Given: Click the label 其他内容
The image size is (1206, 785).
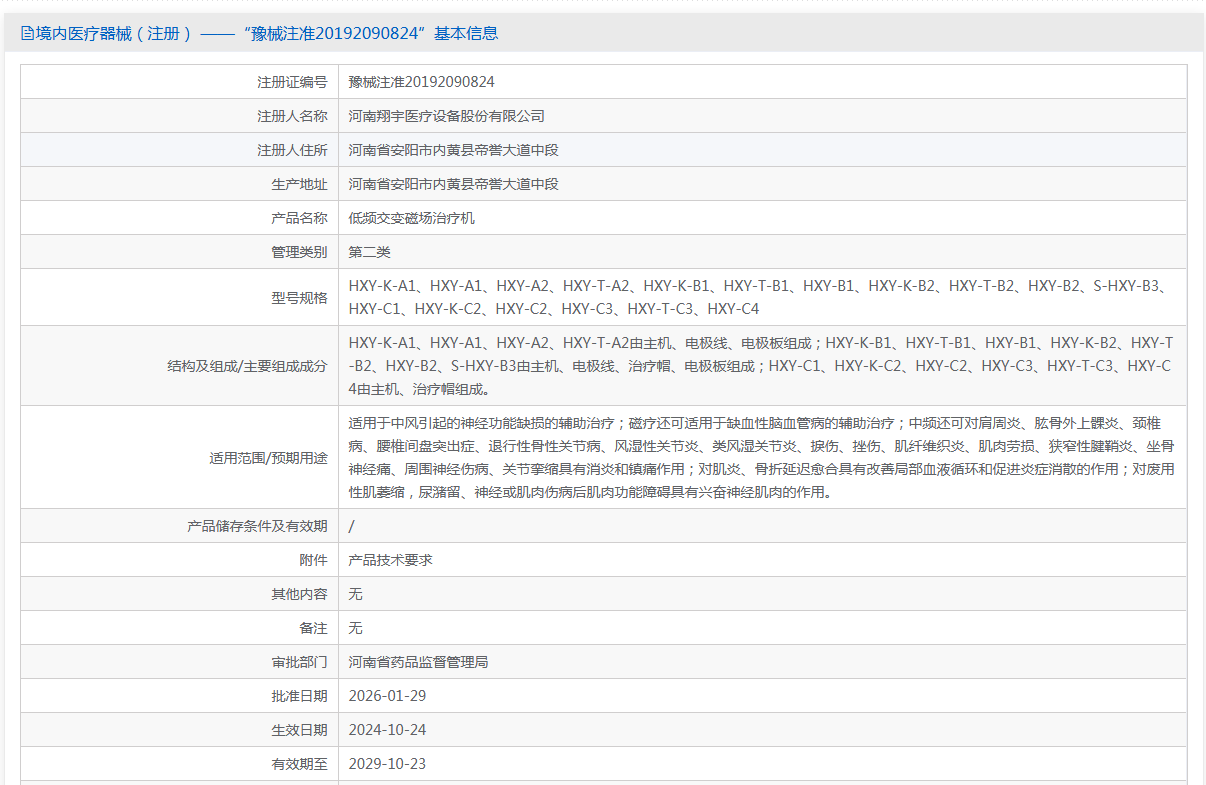Looking at the screenshot, I should 299,594.
